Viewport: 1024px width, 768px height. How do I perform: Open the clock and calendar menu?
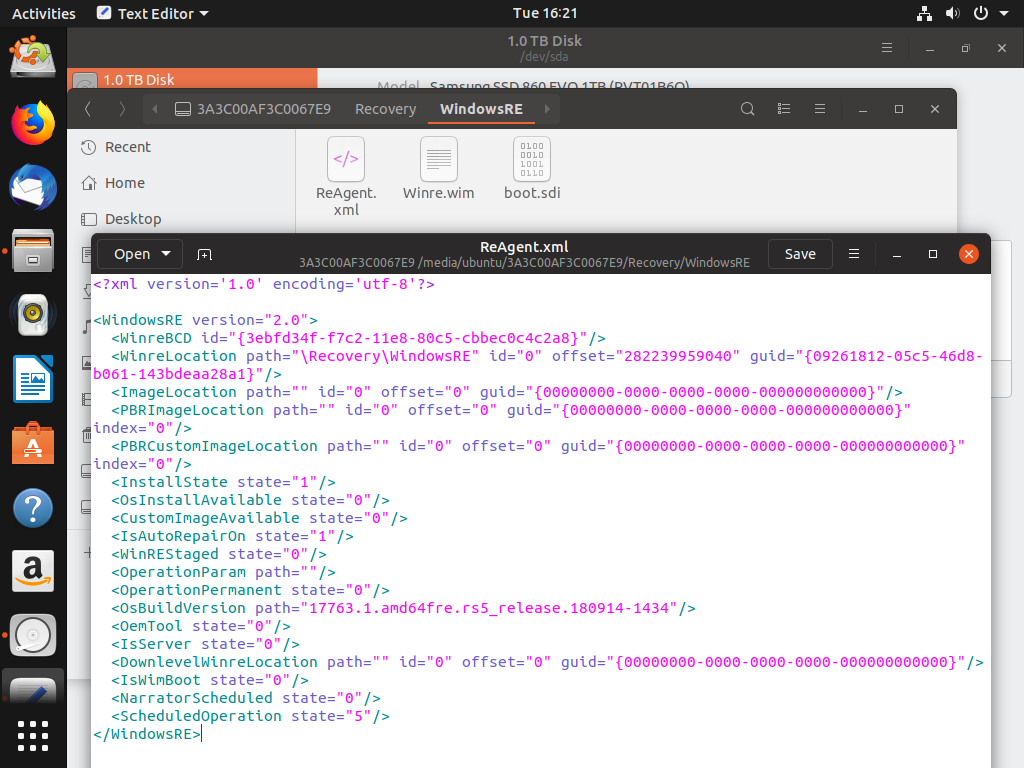[545, 13]
